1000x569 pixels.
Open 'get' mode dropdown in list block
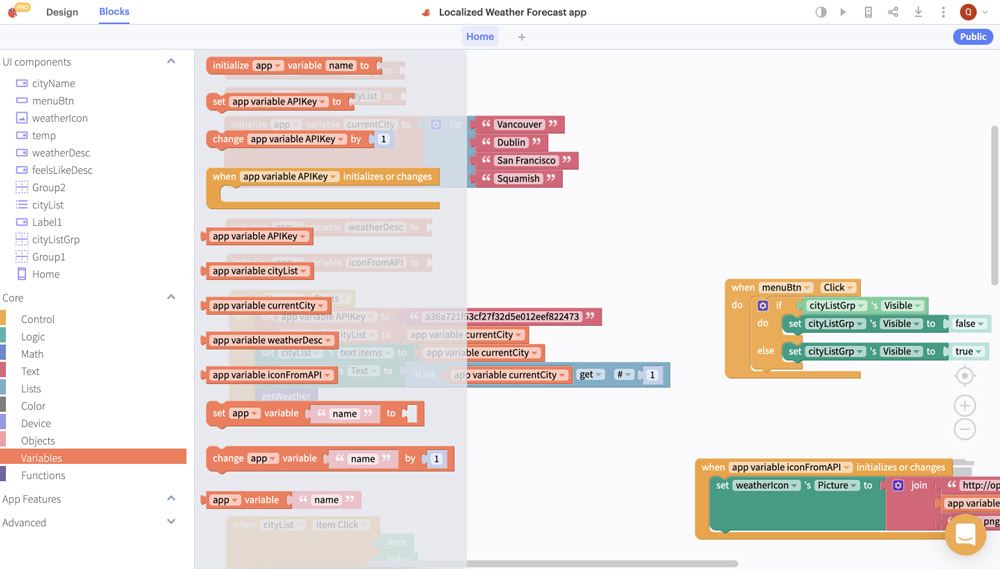click(x=591, y=375)
